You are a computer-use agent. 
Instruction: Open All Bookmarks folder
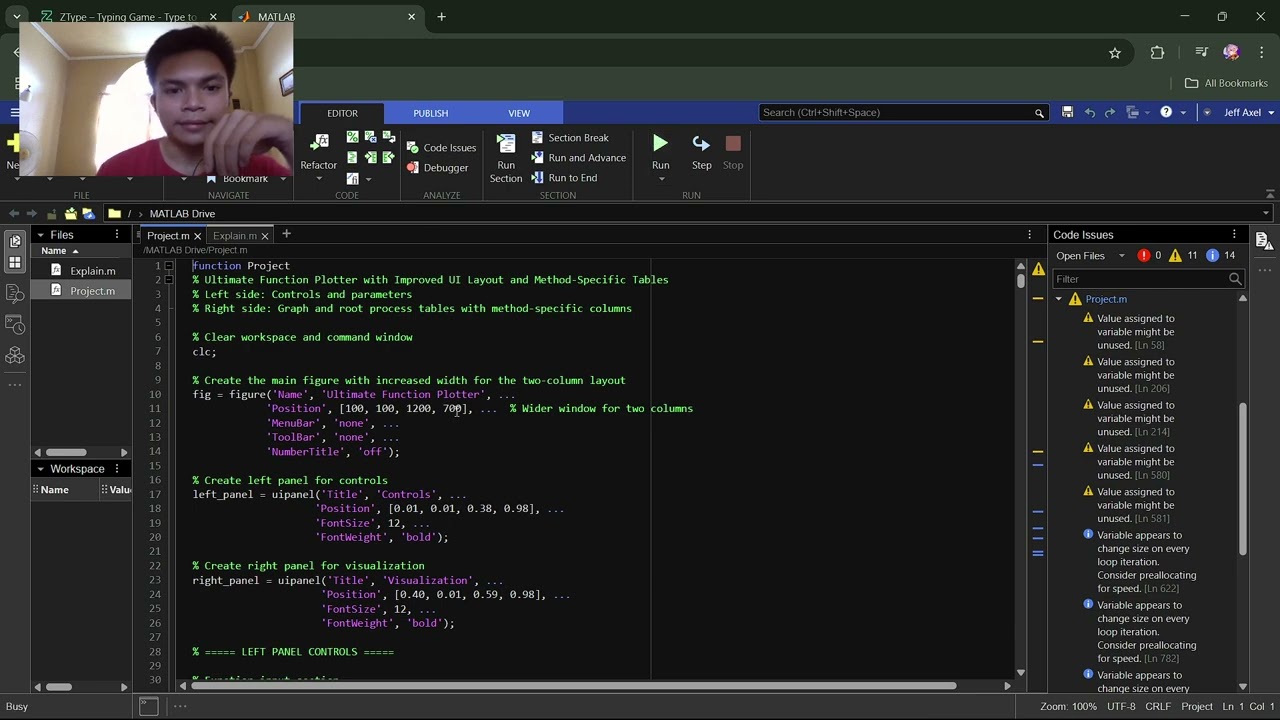click(x=1226, y=83)
